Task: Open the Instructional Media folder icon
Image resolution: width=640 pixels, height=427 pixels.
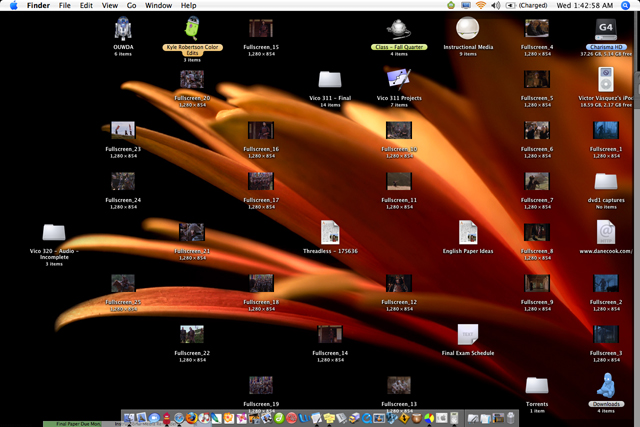Action: tap(467, 28)
